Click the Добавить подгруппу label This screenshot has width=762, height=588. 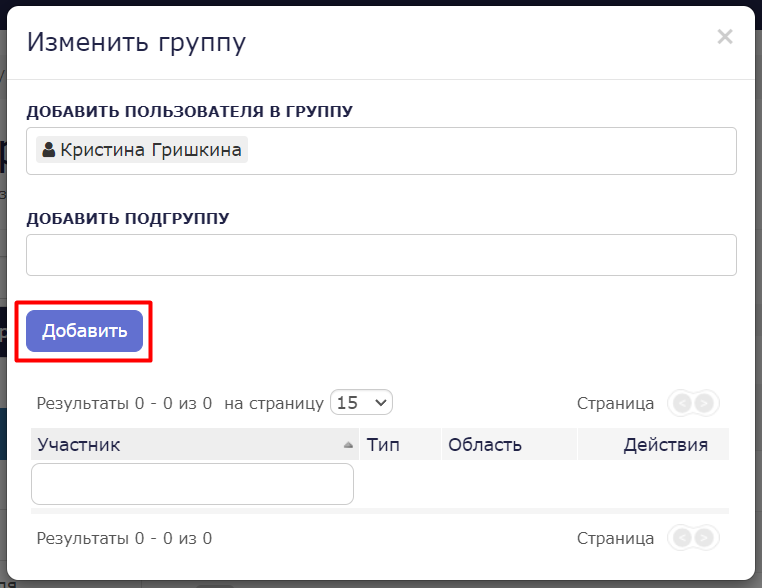[x=128, y=218]
